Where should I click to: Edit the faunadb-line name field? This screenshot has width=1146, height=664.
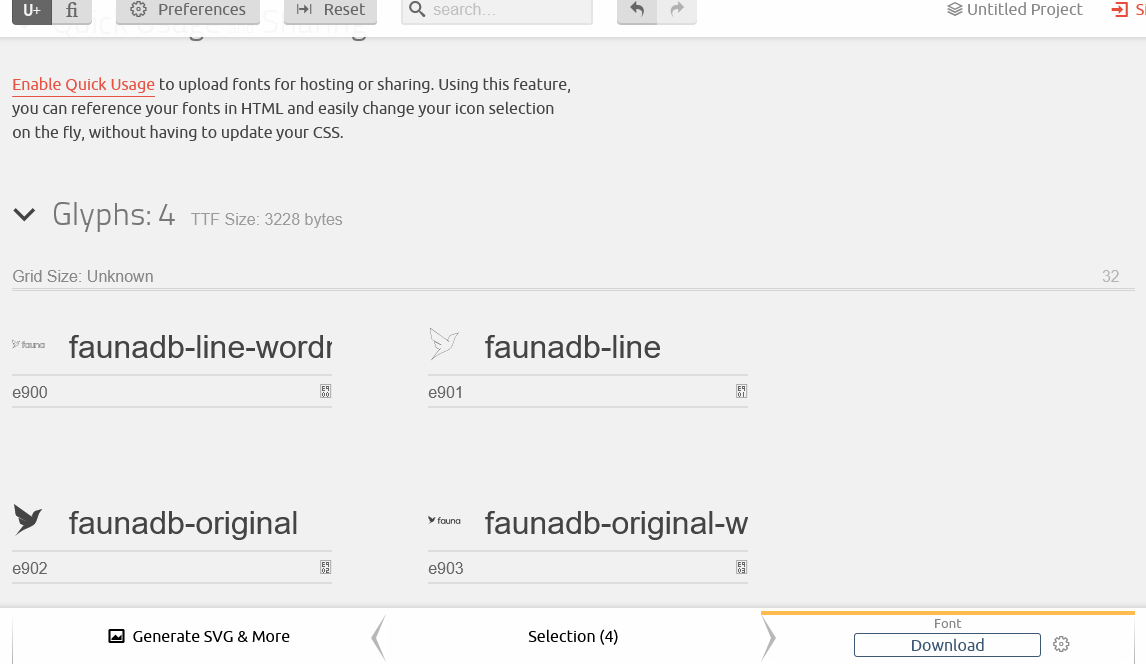615,347
